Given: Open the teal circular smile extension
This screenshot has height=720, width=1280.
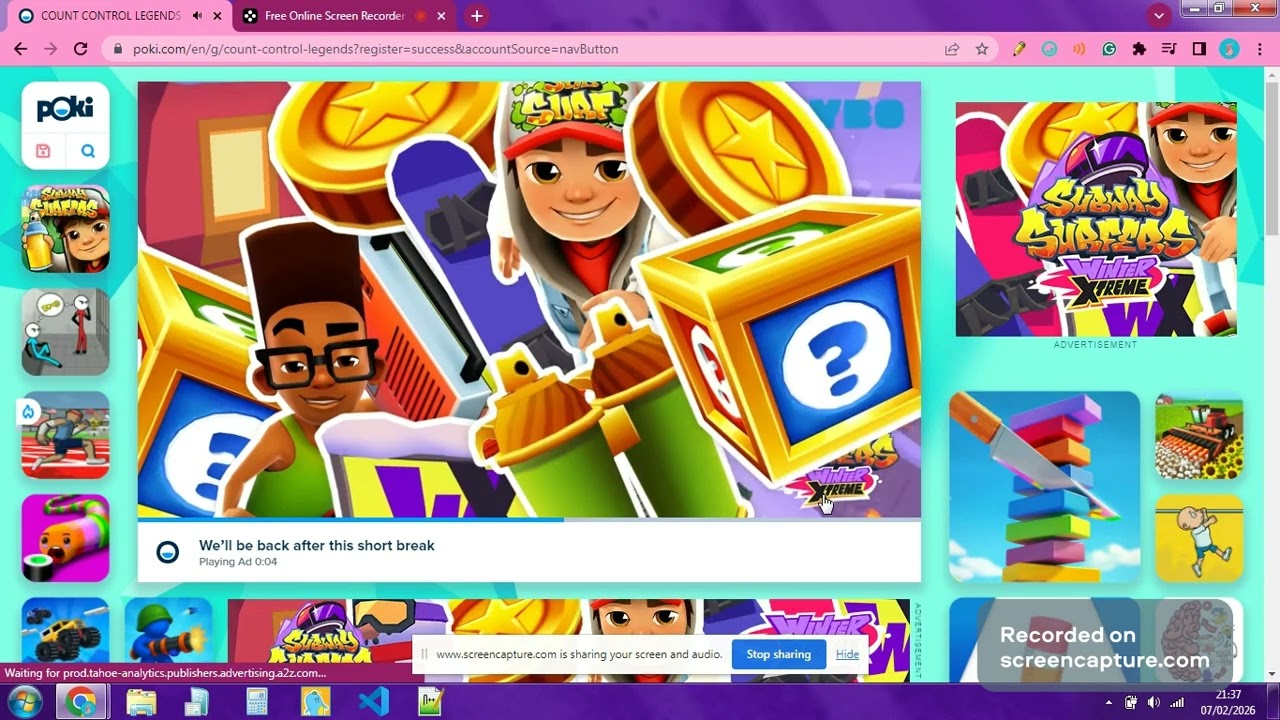Looking at the screenshot, I should 1049,48.
